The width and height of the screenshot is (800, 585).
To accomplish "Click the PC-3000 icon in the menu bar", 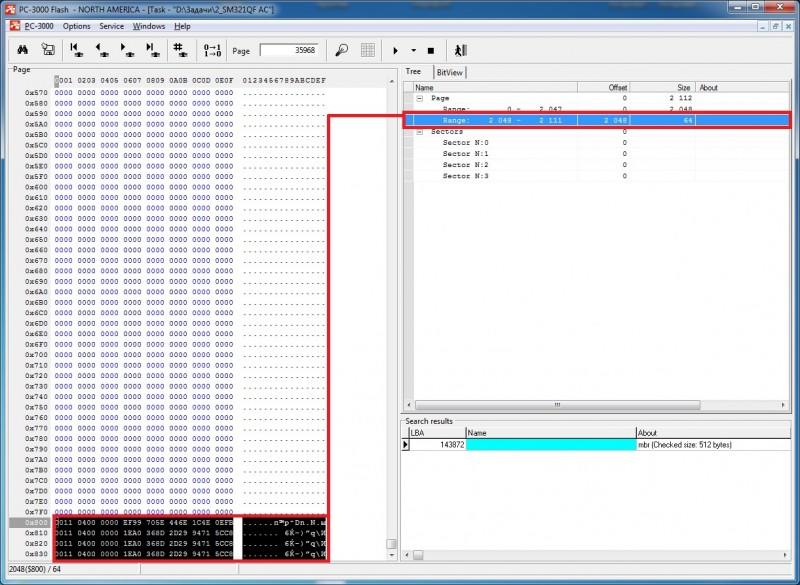I will click(x=15, y=26).
